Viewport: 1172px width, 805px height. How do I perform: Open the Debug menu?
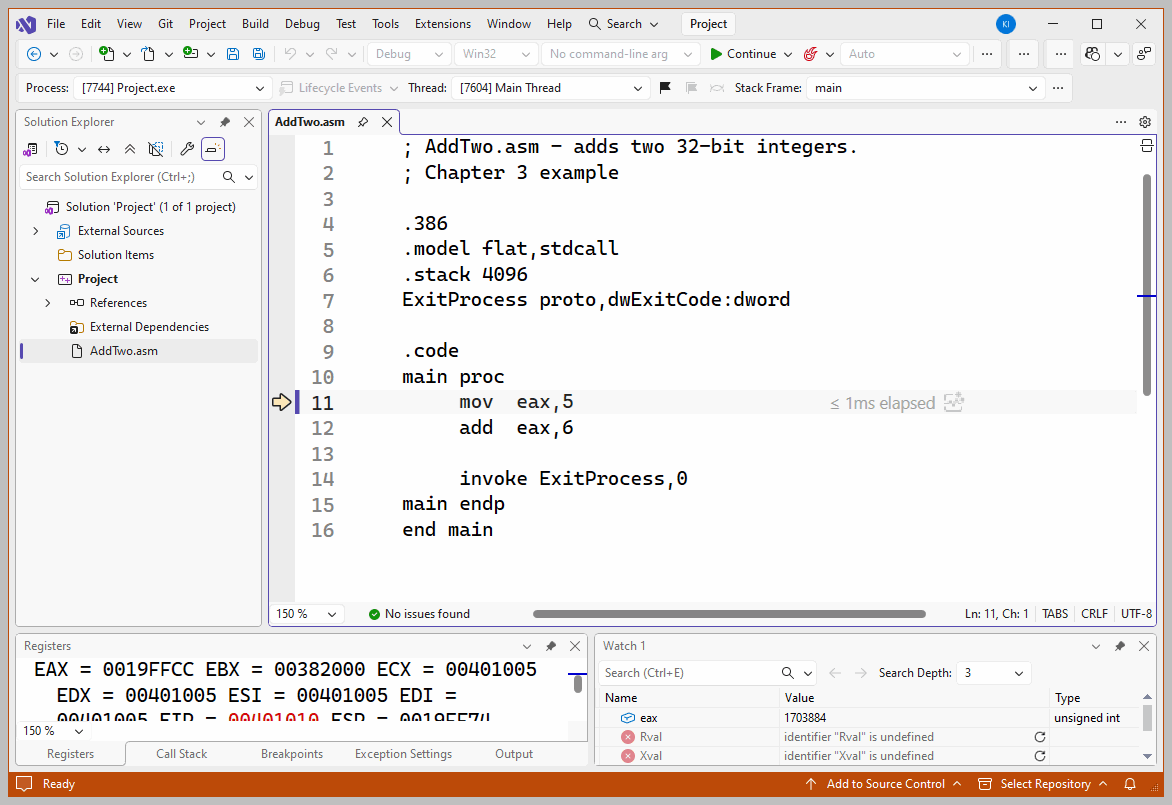click(302, 24)
